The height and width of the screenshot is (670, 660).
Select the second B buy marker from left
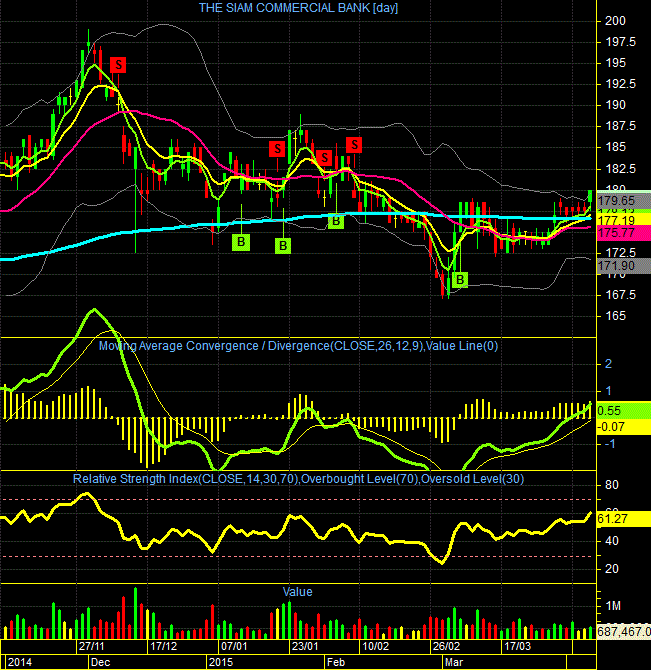283,246
